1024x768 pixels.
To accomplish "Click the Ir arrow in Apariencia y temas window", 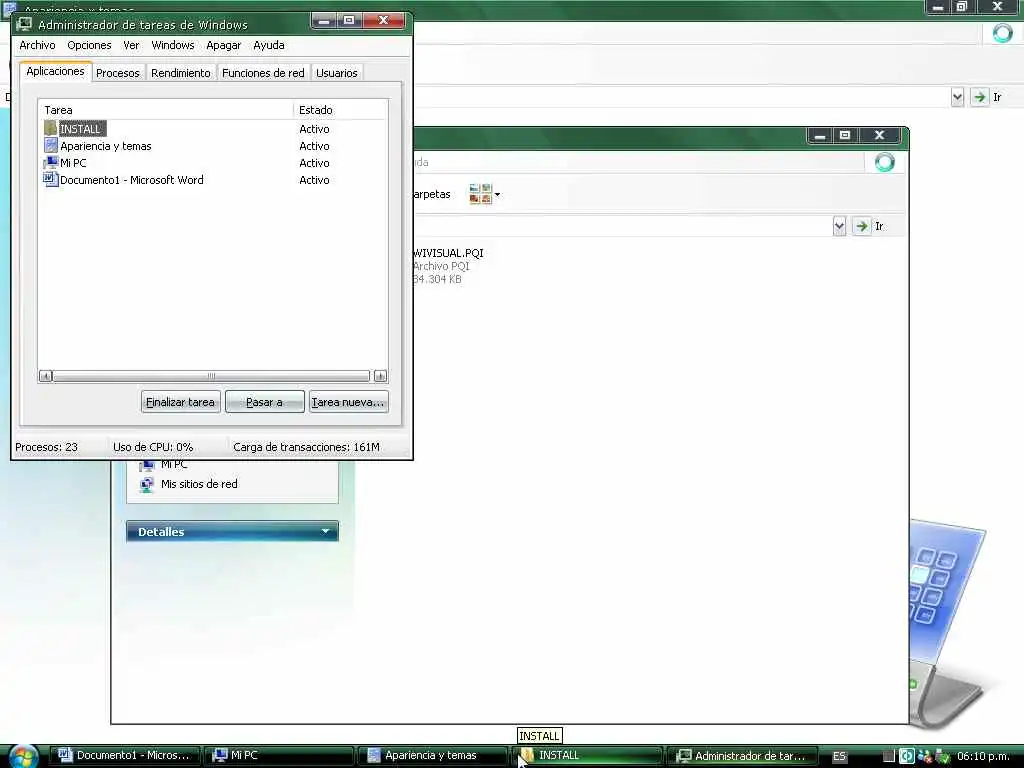I will [x=979, y=97].
